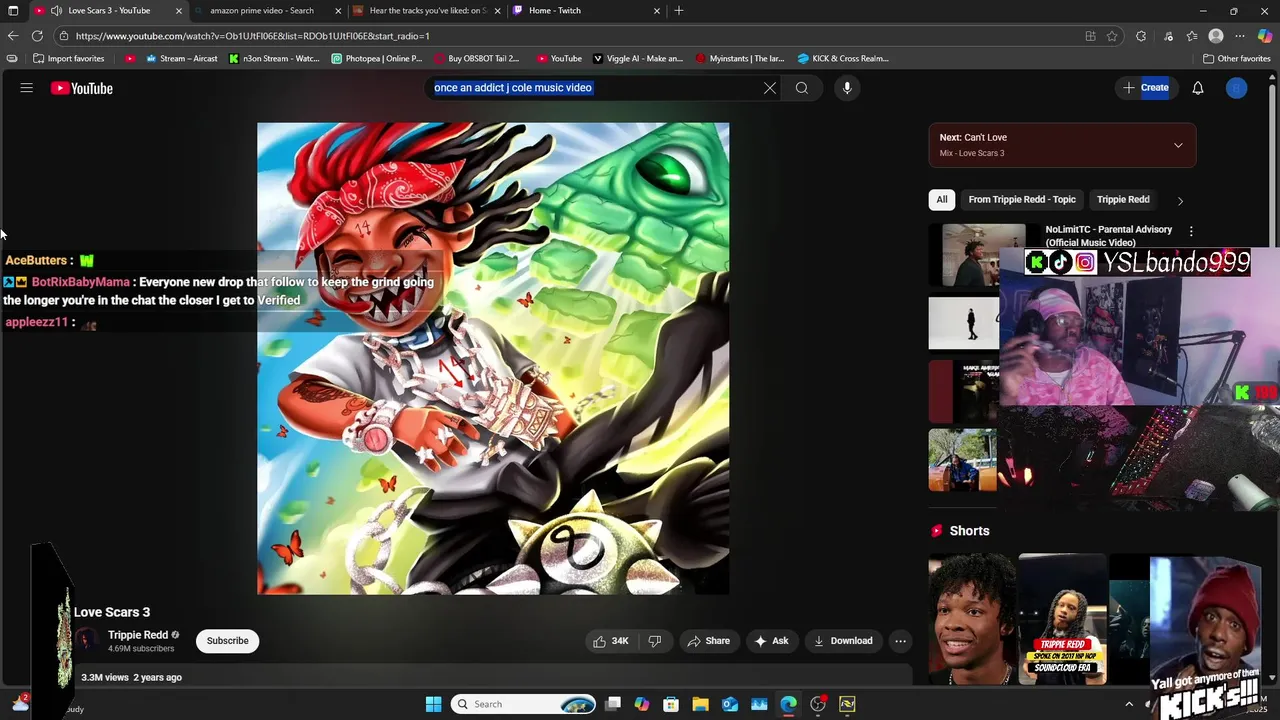Bookmark this page with star icon
The width and height of the screenshot is (1280, 720).
(x=1112, y=36)
